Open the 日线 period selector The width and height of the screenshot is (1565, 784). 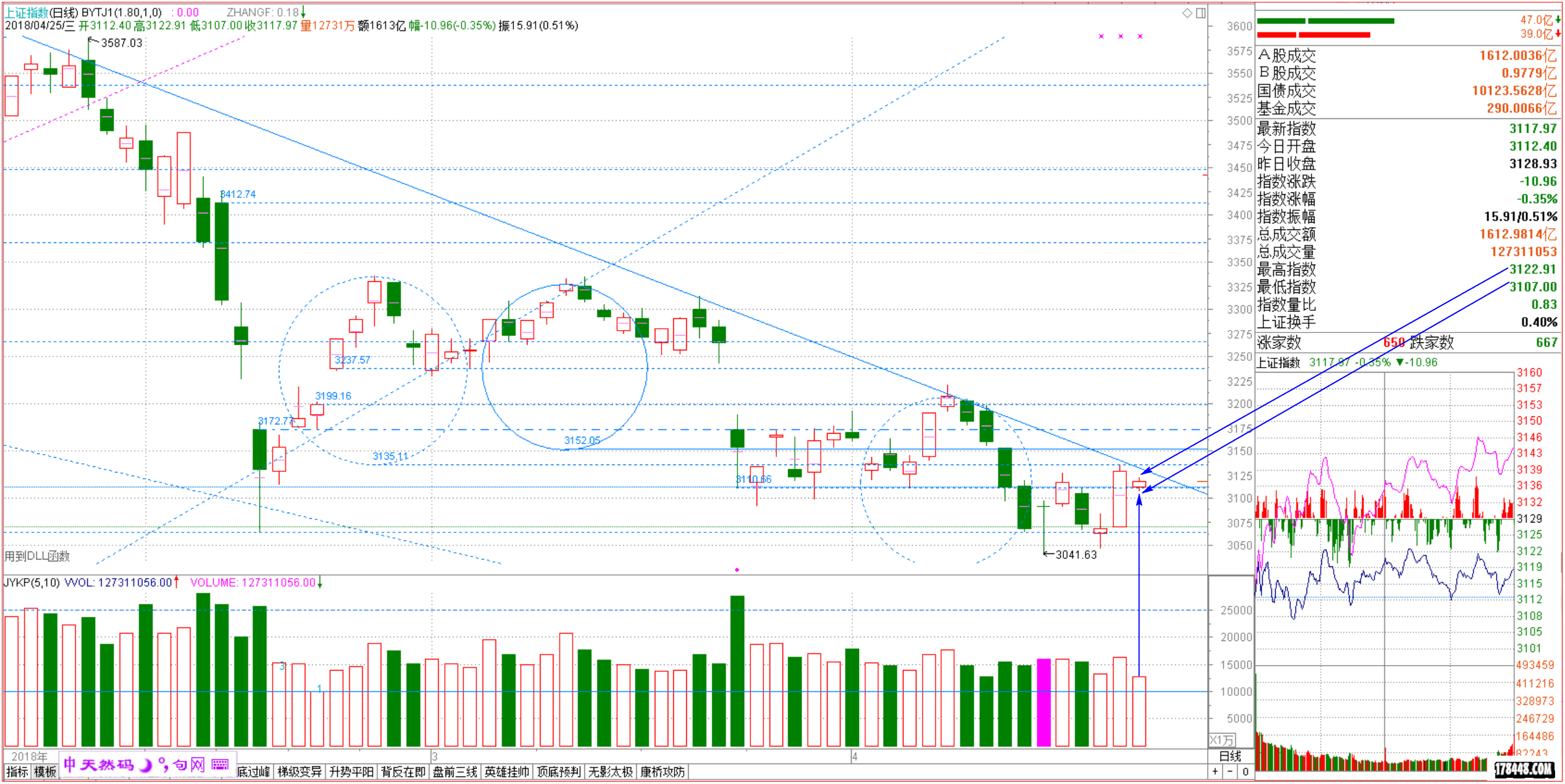point(1230,756)
